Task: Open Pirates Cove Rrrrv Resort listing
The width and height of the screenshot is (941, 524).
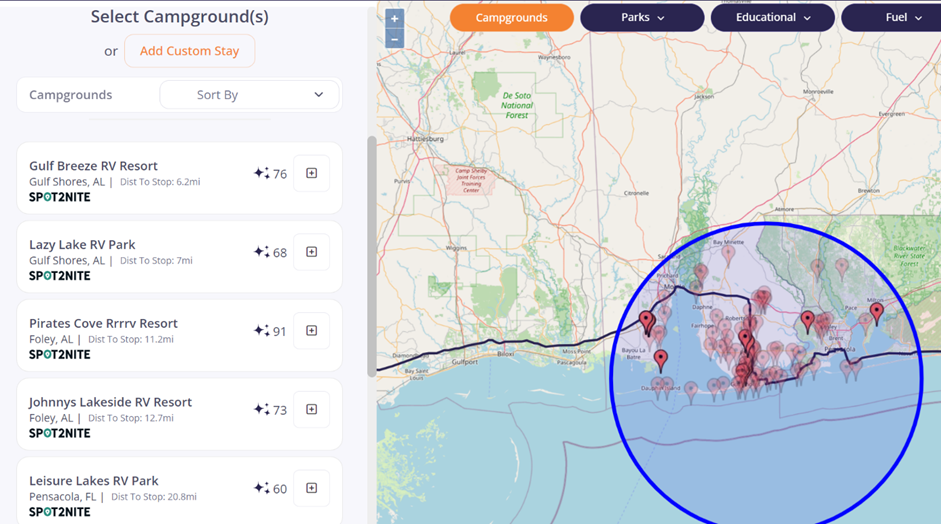Action: click(103, 324)
